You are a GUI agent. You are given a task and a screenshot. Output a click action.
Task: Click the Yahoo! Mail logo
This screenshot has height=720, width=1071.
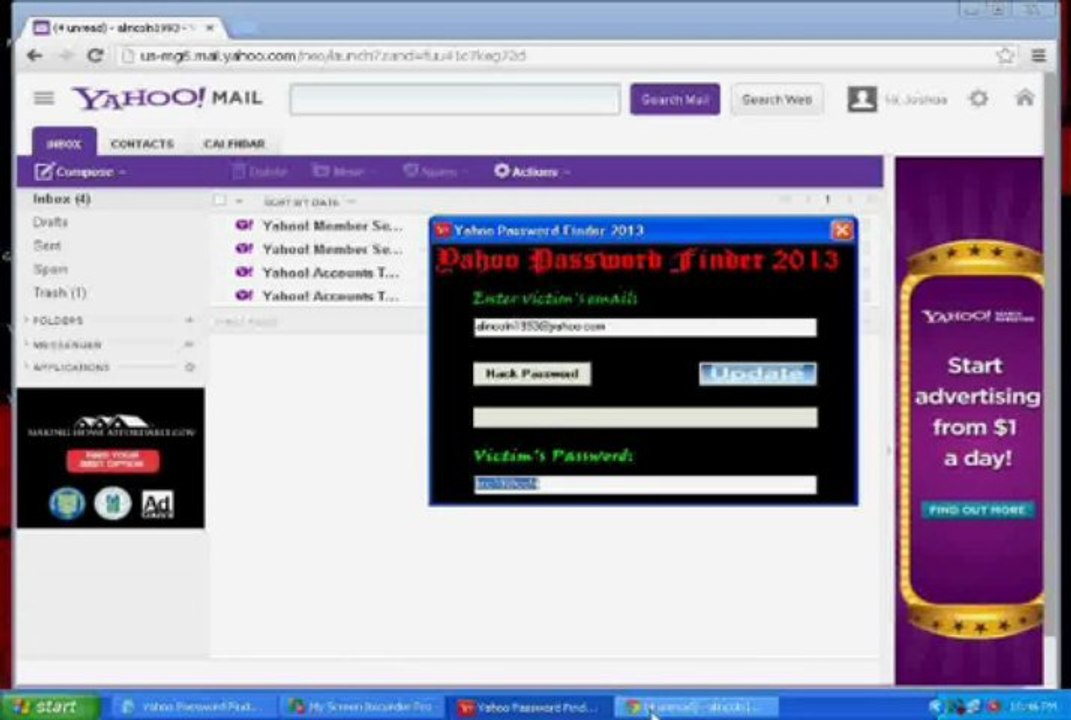click(x=167, y=98)
